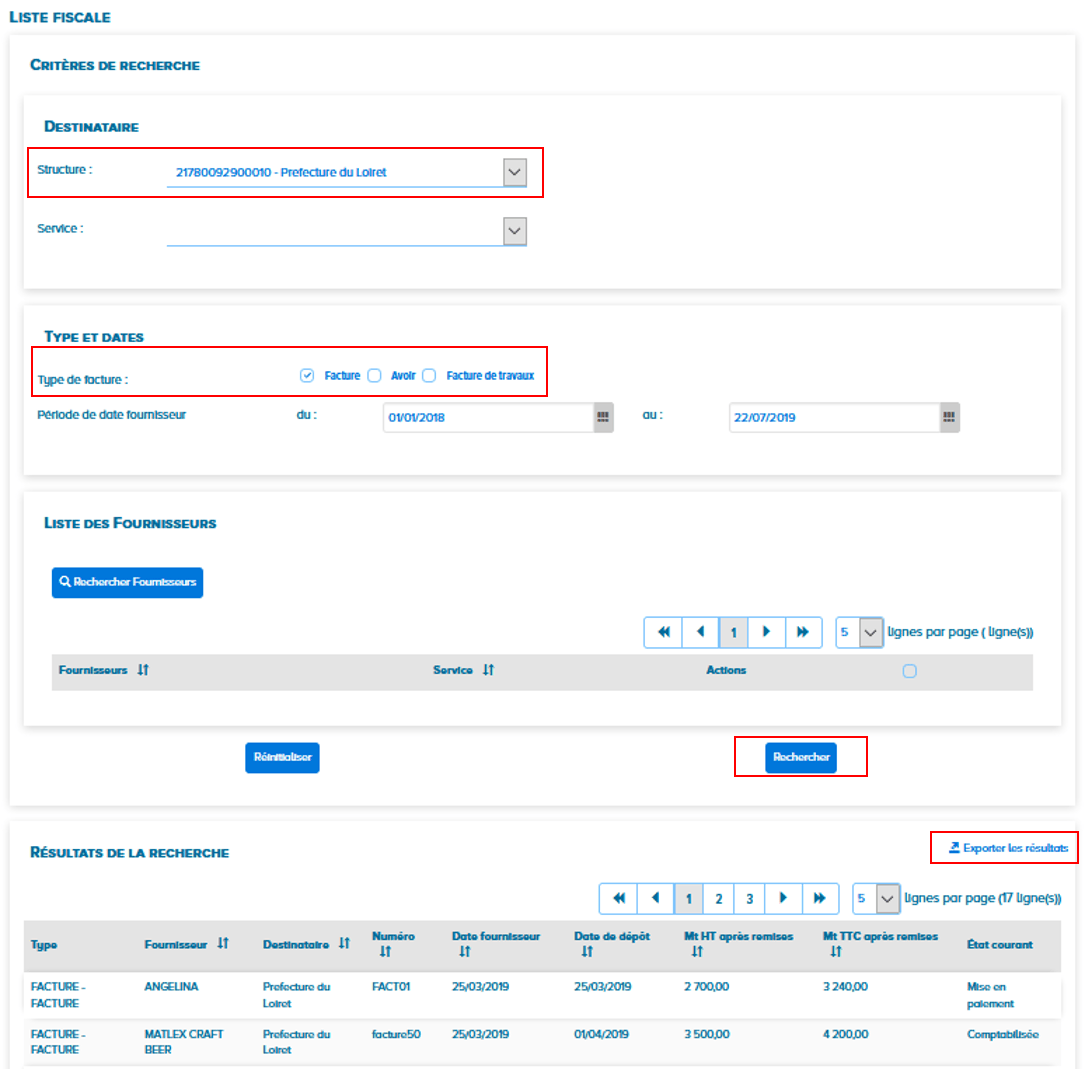Uncheck the Facture invoice type checkbox
The width and height of the screenshot is (1092, 1069).
307,376
